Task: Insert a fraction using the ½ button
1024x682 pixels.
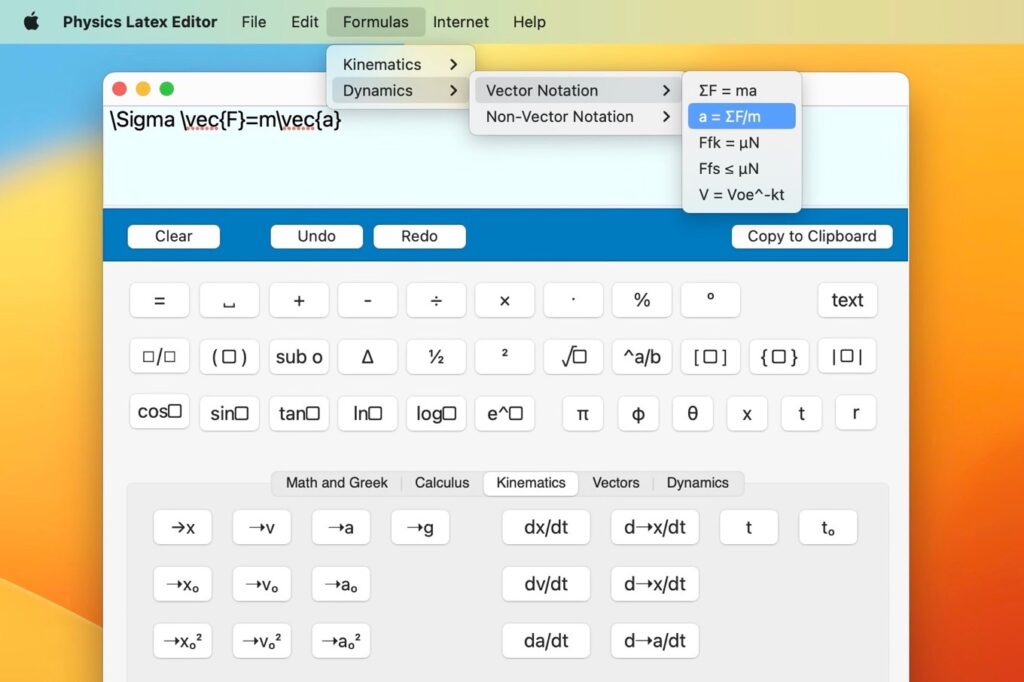Action: 436,356
